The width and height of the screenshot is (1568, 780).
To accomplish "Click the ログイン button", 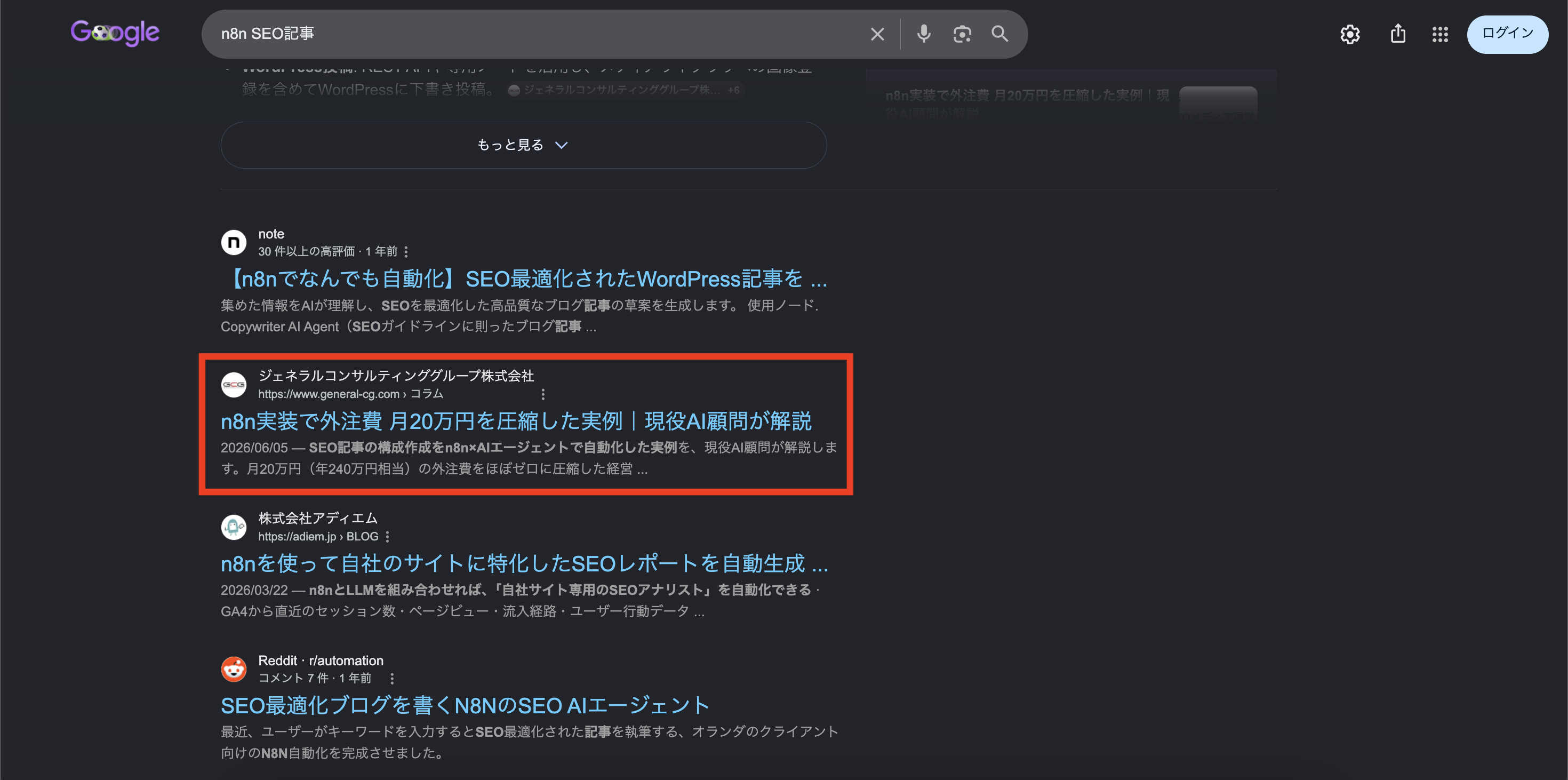I will coord(1507,34).
